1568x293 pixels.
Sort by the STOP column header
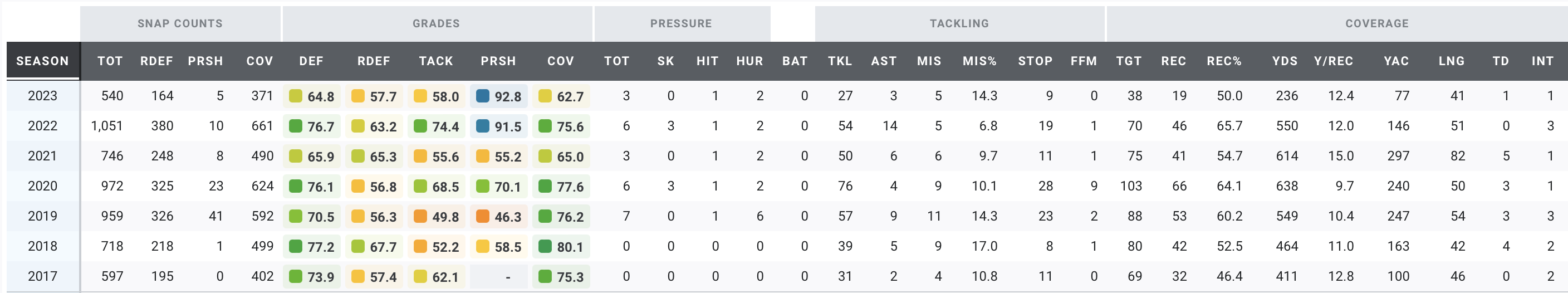[1035, 61]
